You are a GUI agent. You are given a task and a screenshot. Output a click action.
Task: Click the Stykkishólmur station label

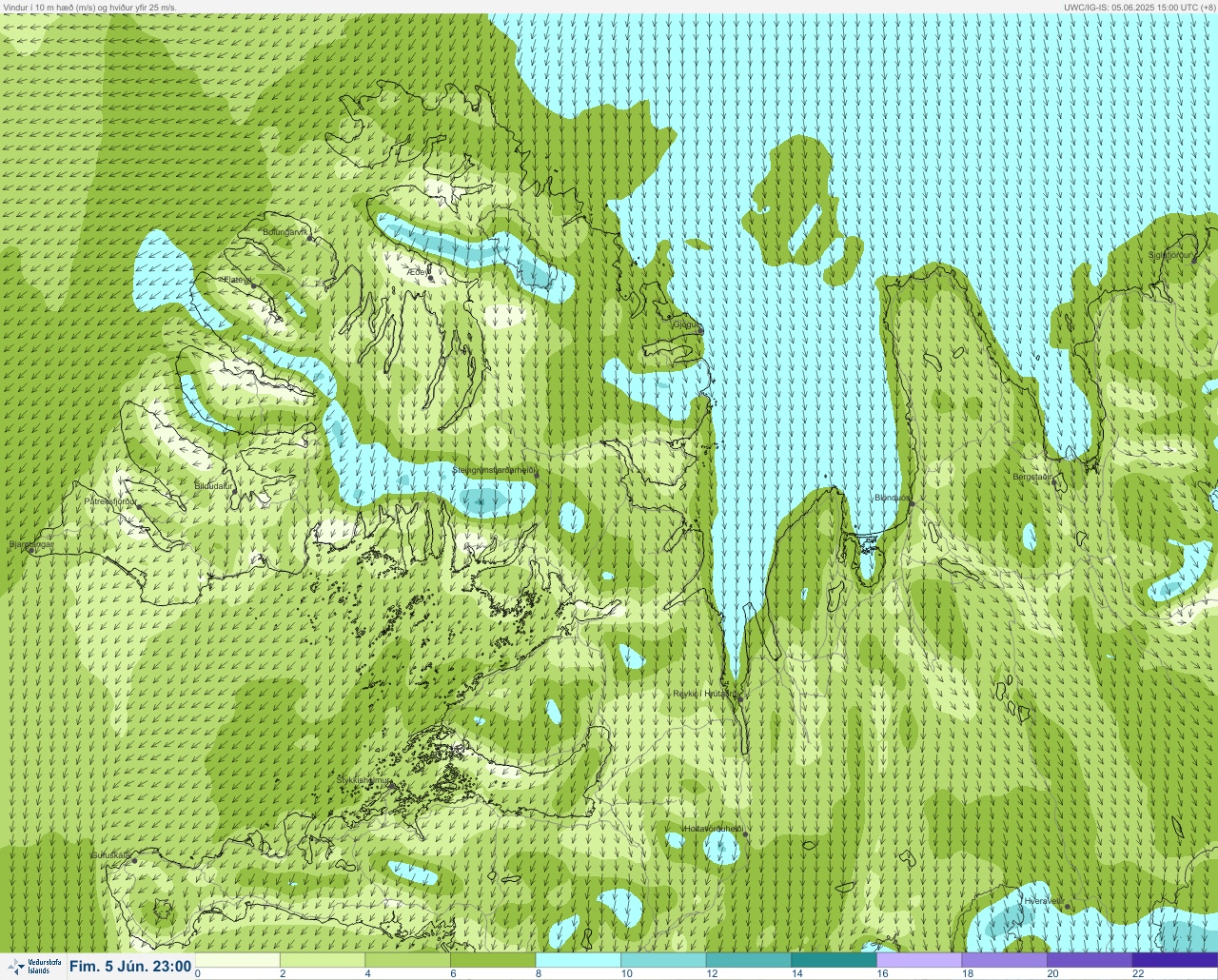coord(363,780)
